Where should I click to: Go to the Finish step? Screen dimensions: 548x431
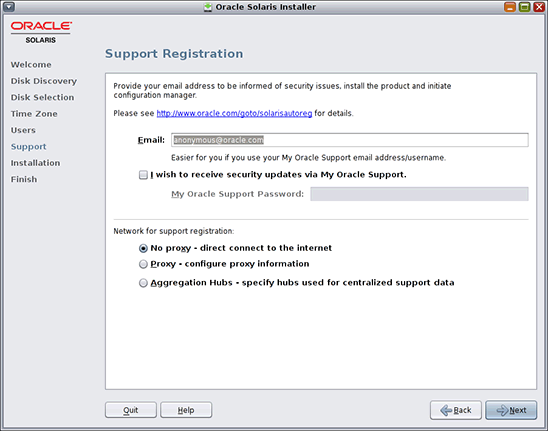click(x=24, y=179)
